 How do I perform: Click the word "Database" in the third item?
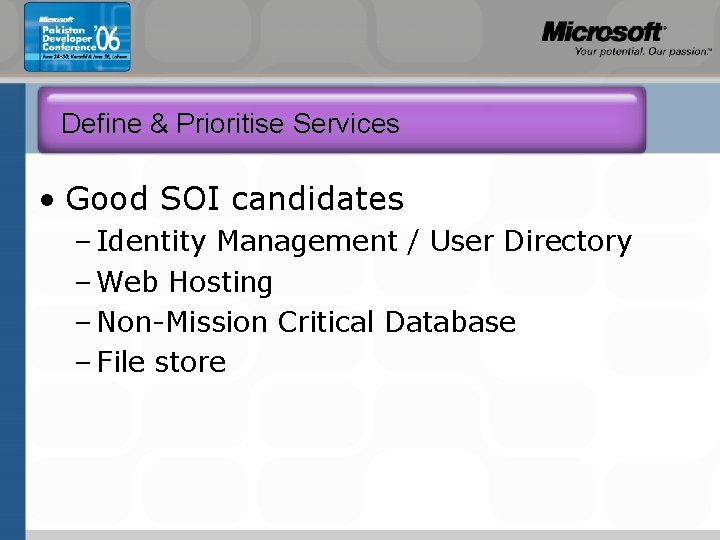450,323
